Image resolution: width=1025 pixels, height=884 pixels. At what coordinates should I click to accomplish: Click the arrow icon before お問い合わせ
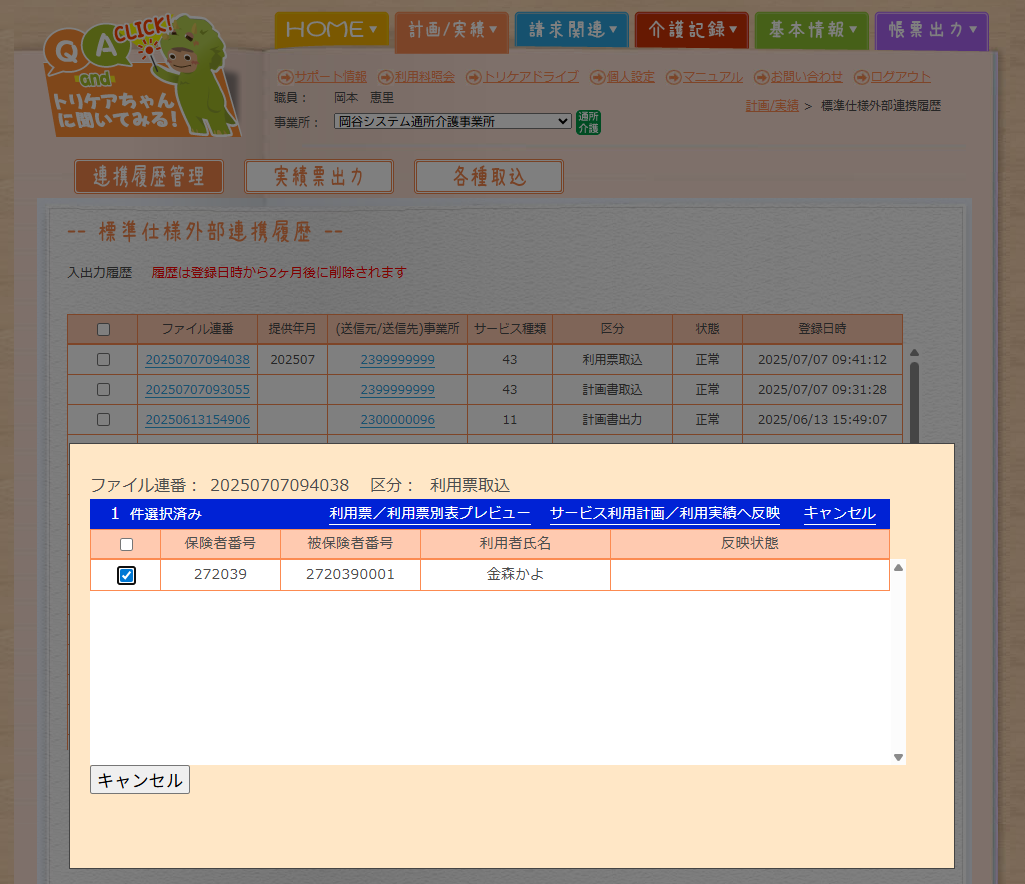[761, 77]
